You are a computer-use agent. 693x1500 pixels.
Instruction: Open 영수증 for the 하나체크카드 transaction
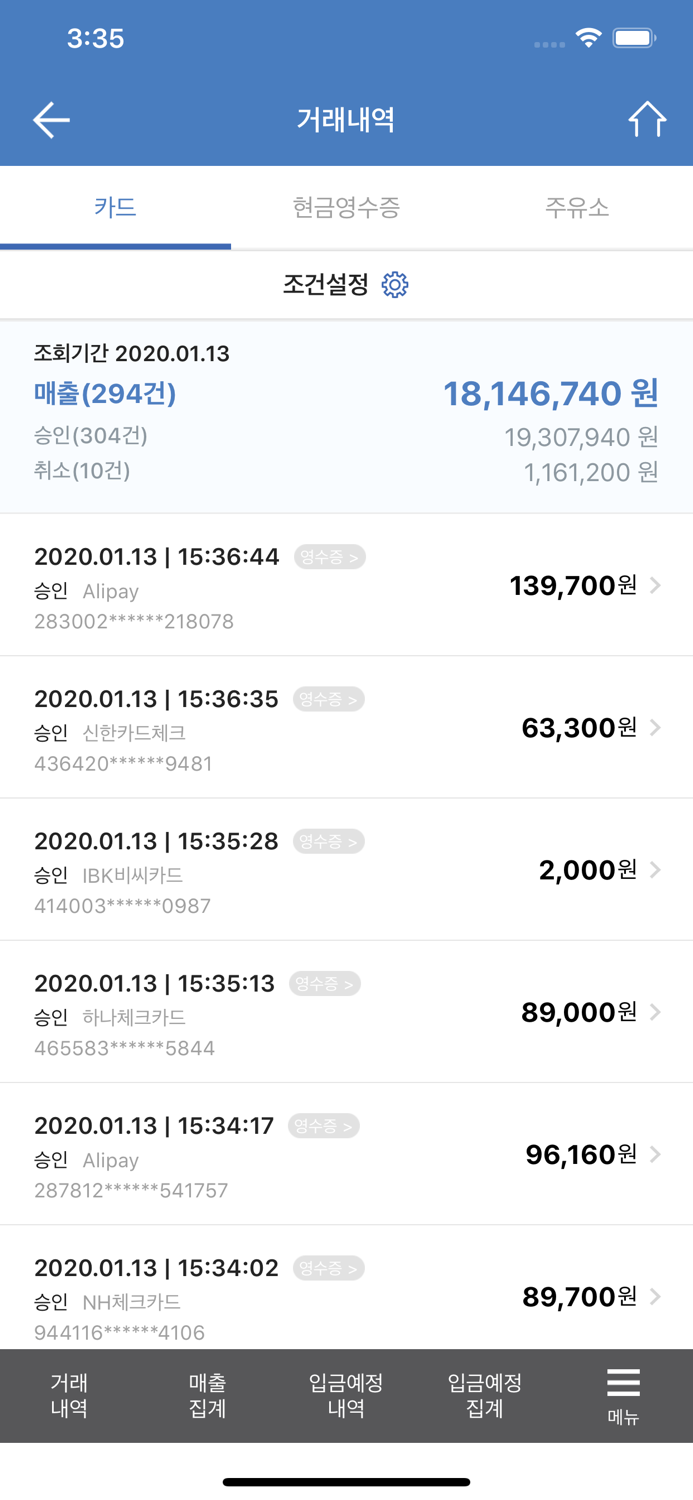coord(323,983)
